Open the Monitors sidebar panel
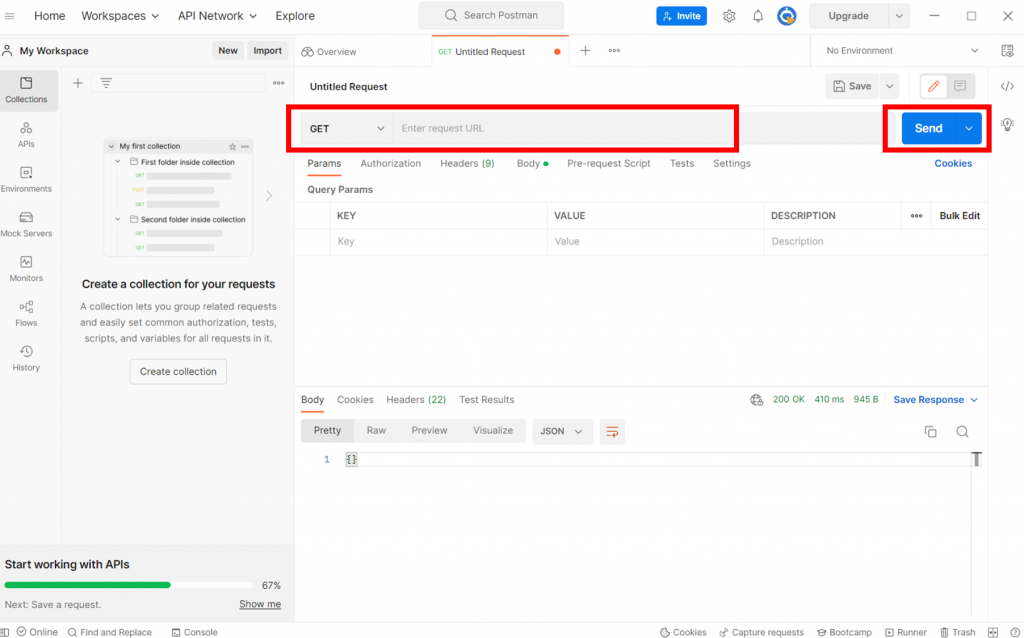 click(x=26, y=269)
